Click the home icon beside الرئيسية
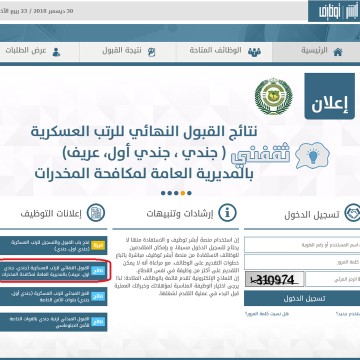 [338, 52]
